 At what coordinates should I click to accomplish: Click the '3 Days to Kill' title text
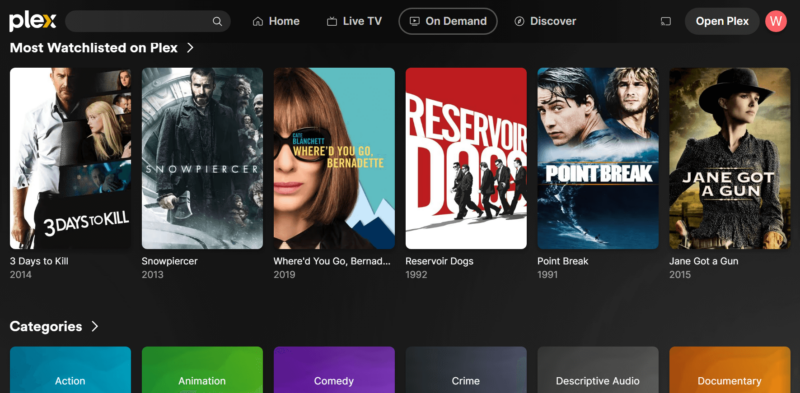pos(39,261)
